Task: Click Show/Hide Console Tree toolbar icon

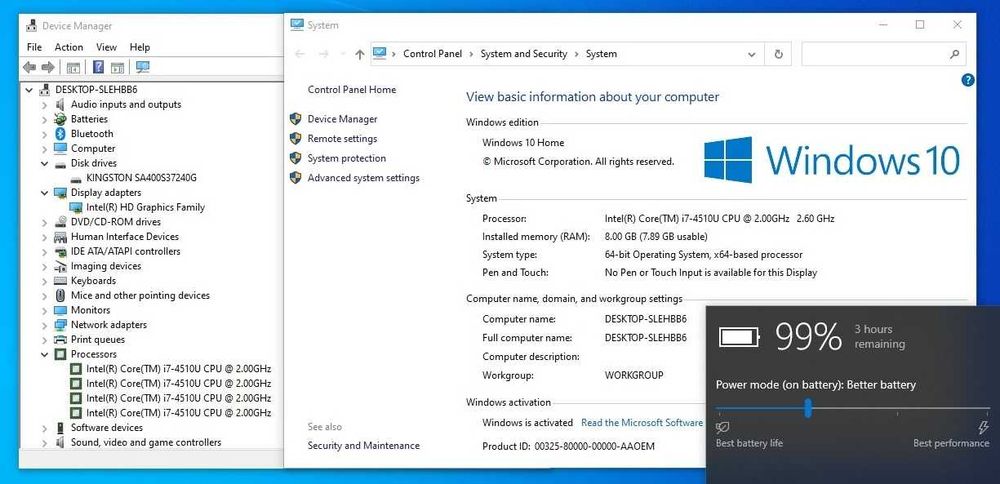Action: click(73, 67)
